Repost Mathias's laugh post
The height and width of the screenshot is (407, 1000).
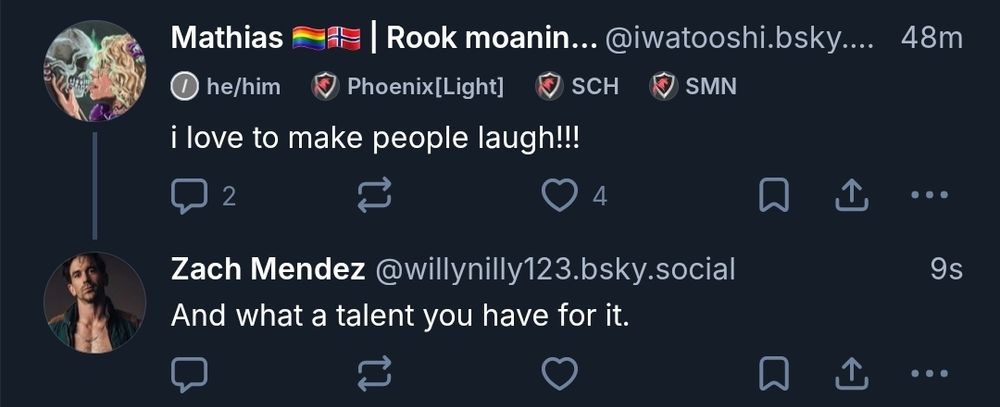pos(374,195)
